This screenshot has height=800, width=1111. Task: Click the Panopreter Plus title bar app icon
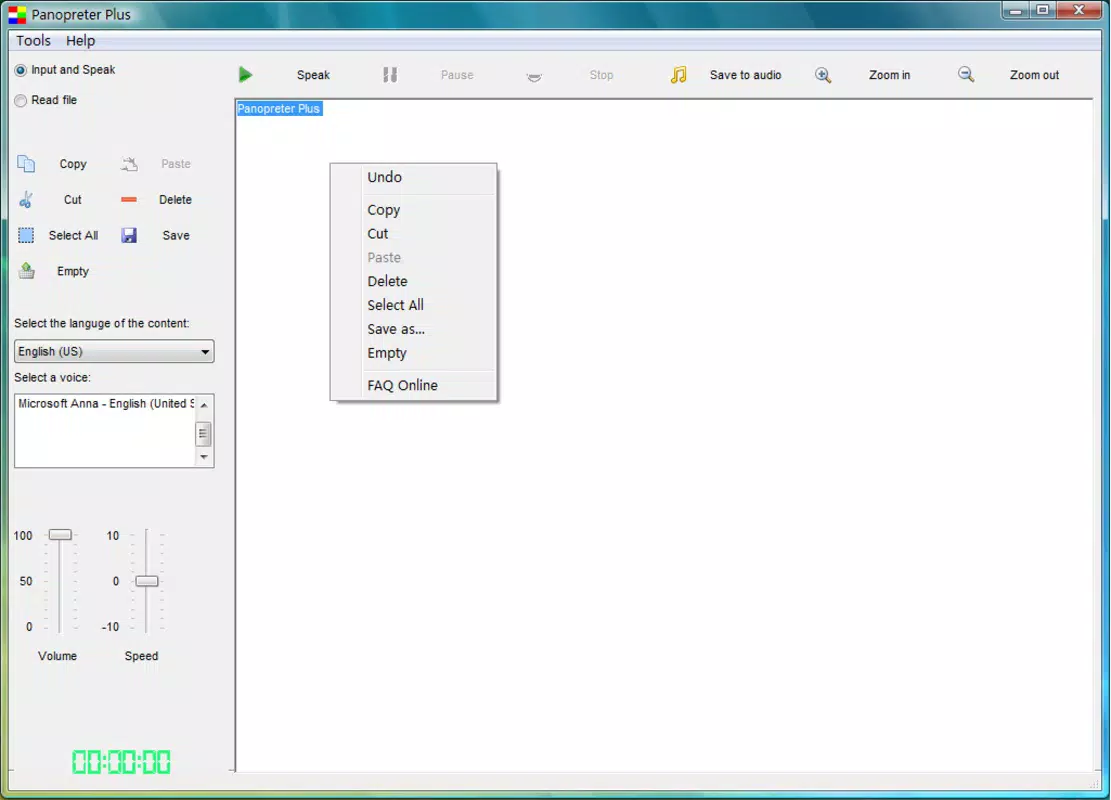(17, 14)
